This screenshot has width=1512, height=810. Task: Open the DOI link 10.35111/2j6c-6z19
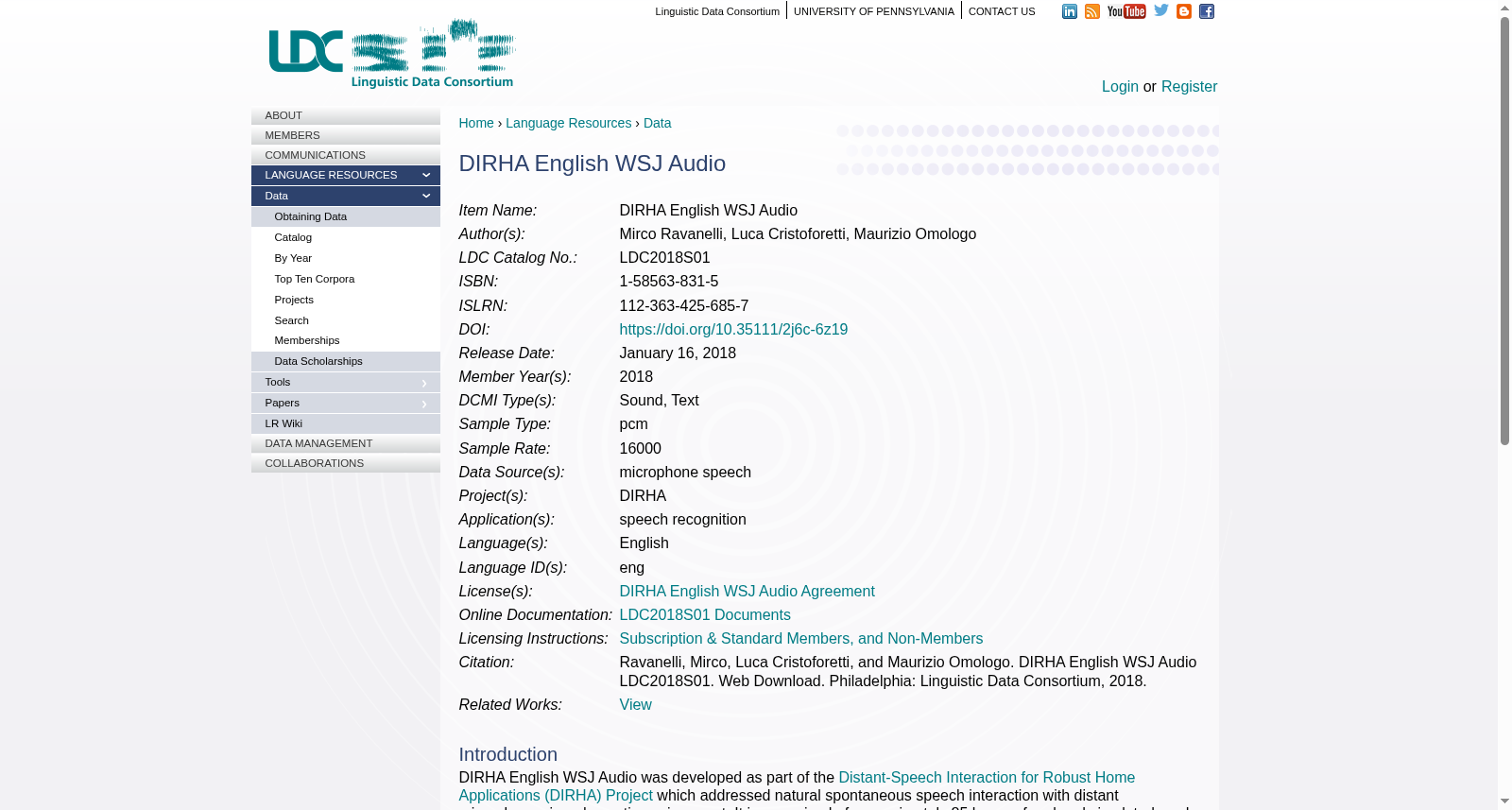click(x=733, y=330)
